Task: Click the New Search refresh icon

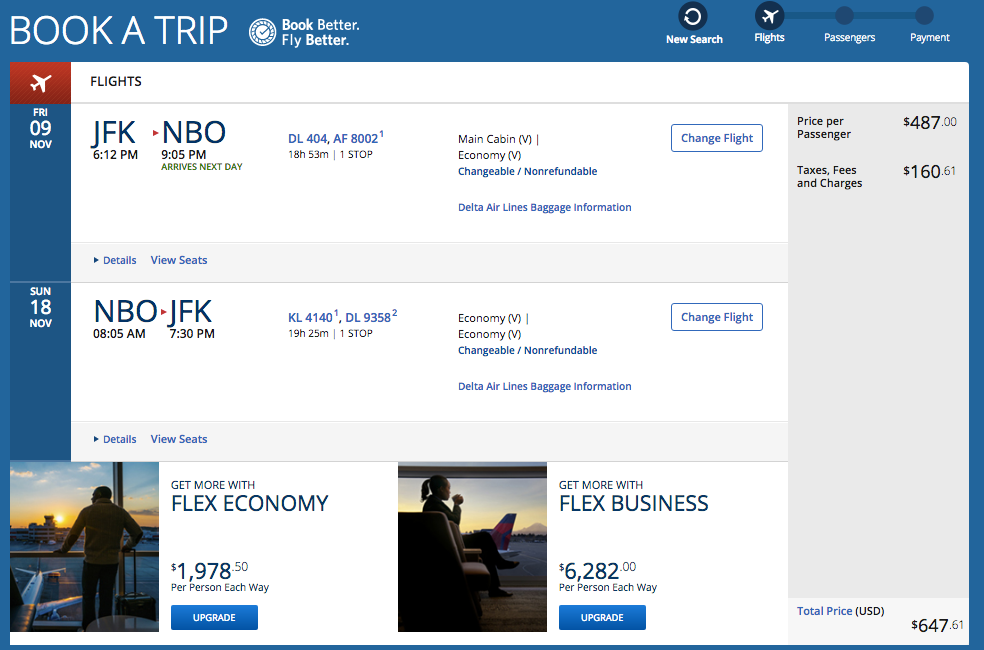Action: 693,16
